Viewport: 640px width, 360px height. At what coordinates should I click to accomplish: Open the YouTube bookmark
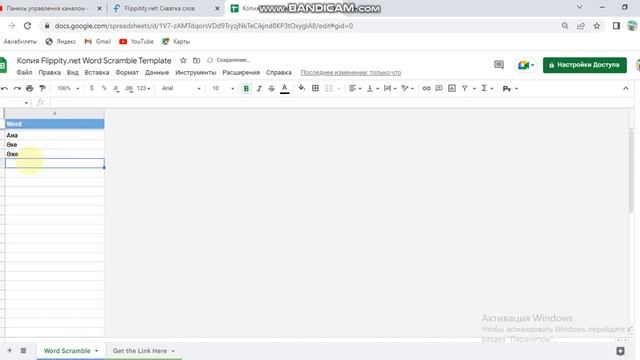click(136, 42)
